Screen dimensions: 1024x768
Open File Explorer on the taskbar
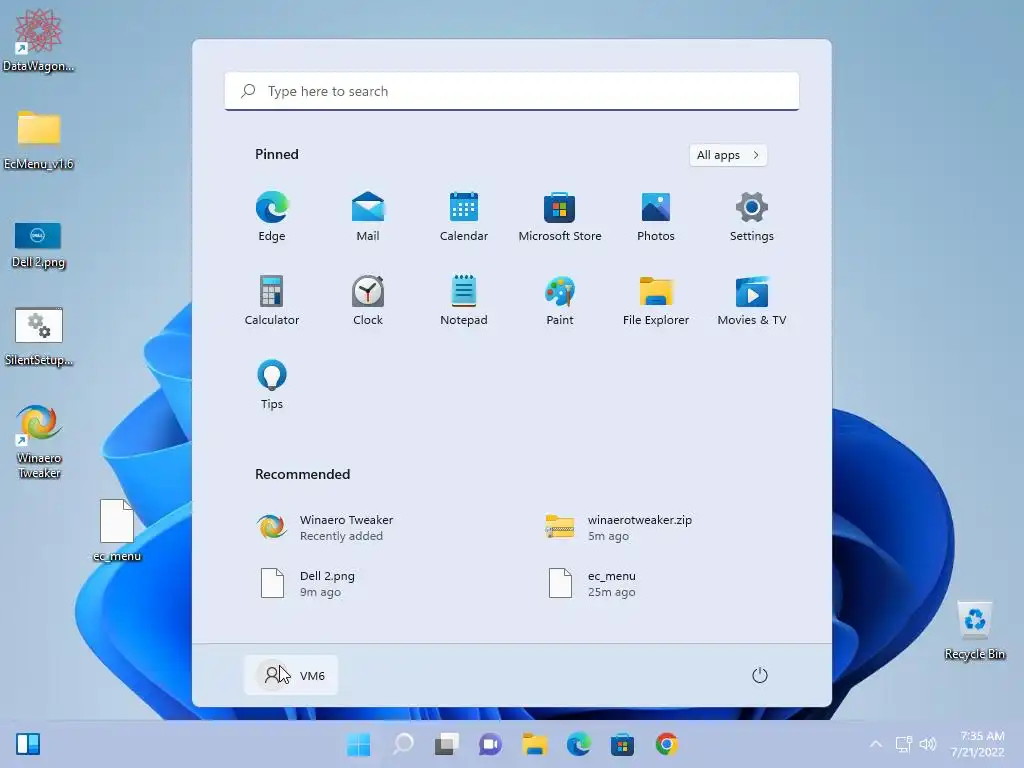[x=535, y=744]
